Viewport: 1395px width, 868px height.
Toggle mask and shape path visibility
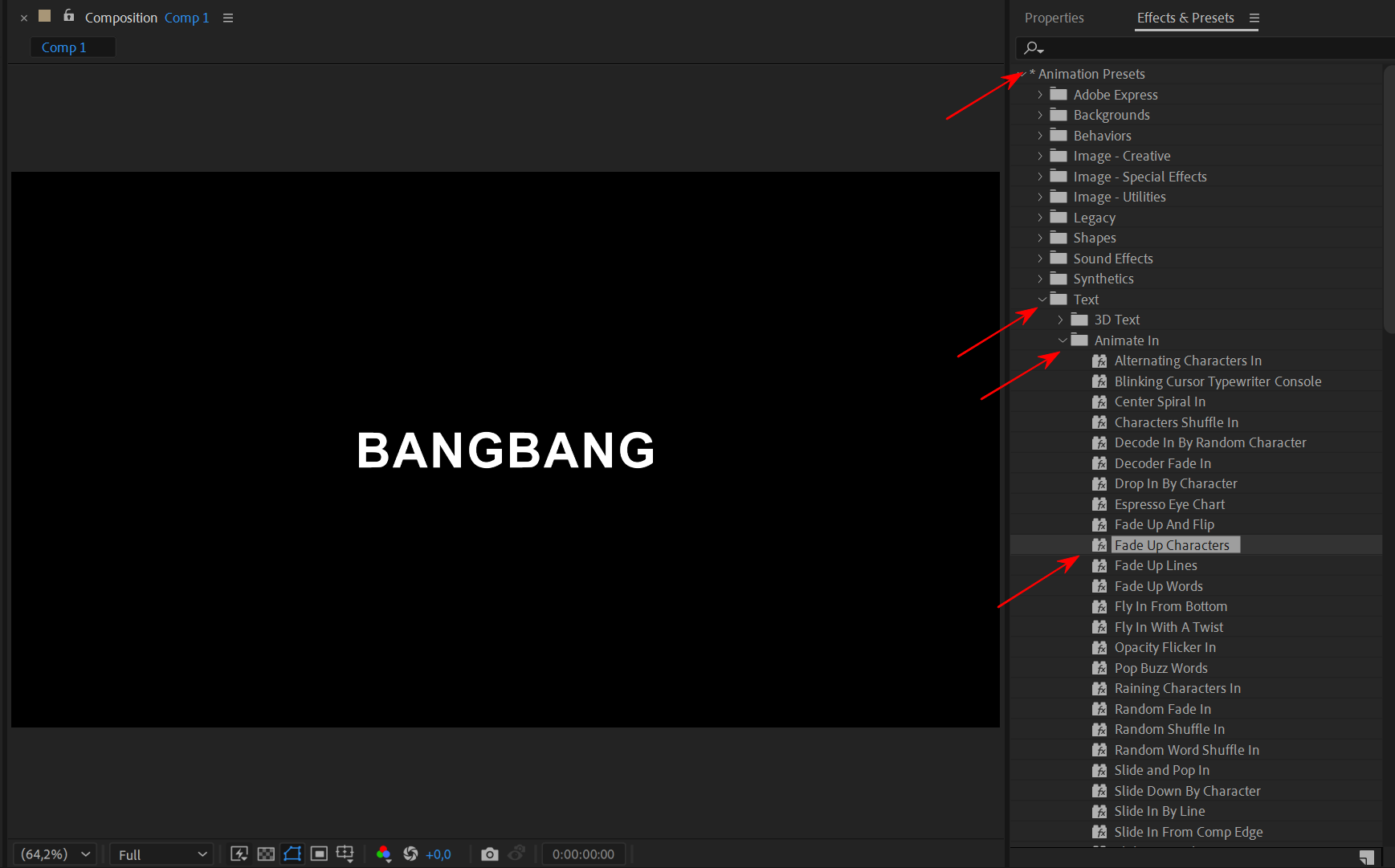tap(292, 854)
